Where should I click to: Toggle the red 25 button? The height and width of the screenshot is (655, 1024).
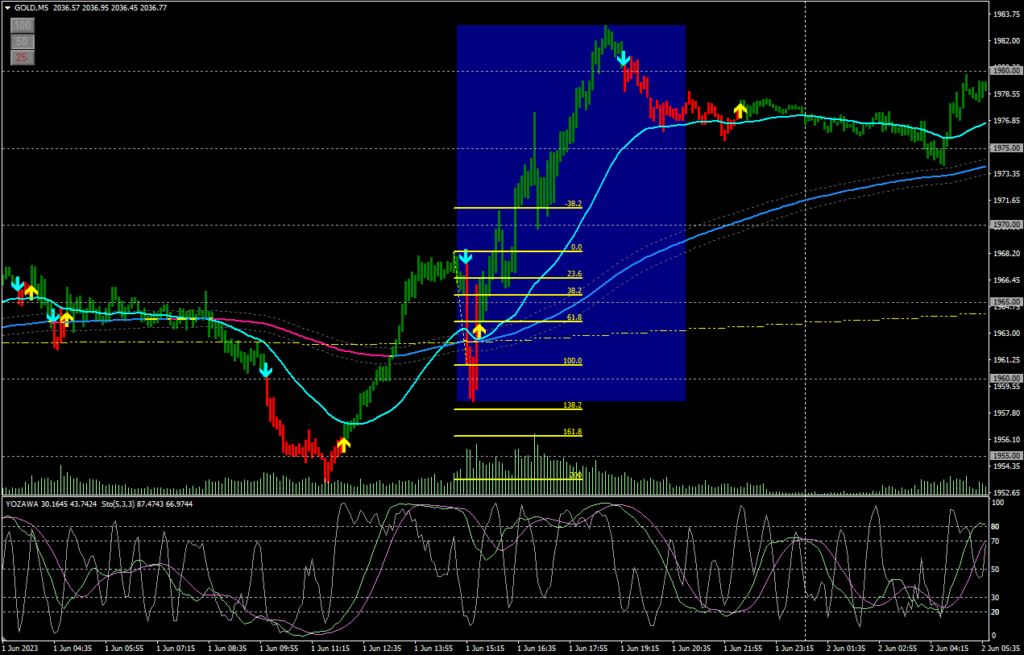pyautogui.click(x=21, y=58)
